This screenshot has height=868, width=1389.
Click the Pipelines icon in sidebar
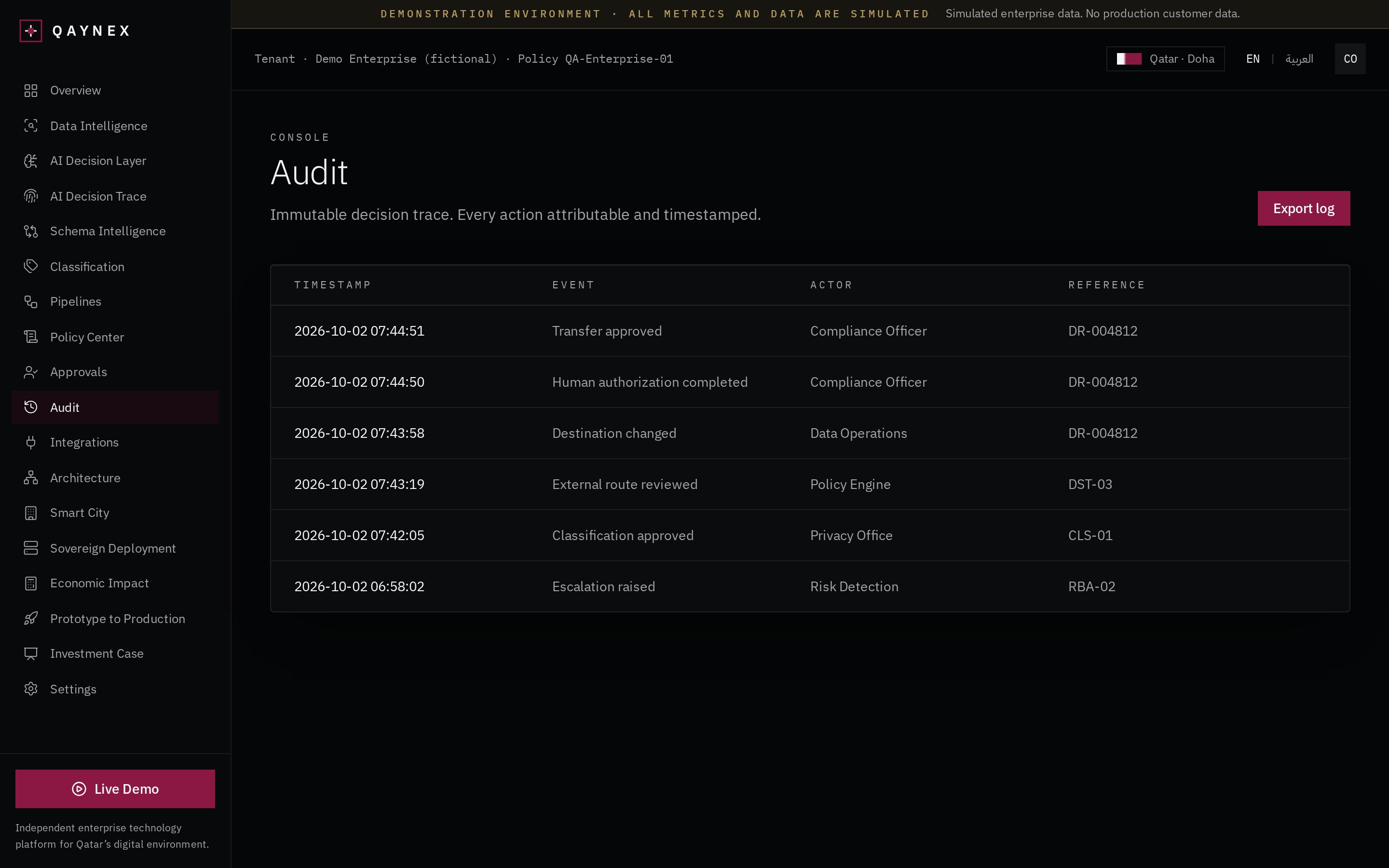31,302
